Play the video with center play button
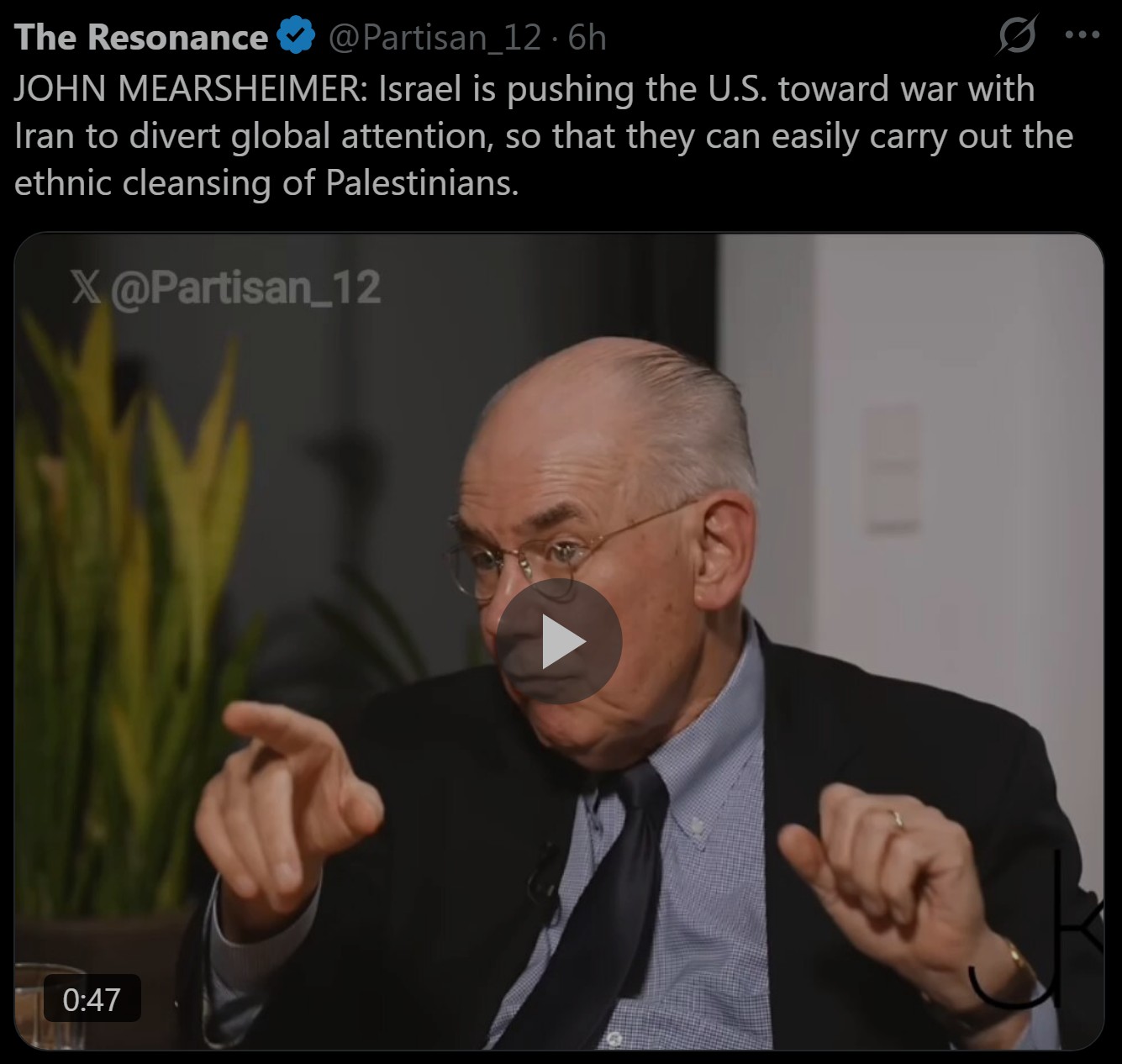 point(558,641)
